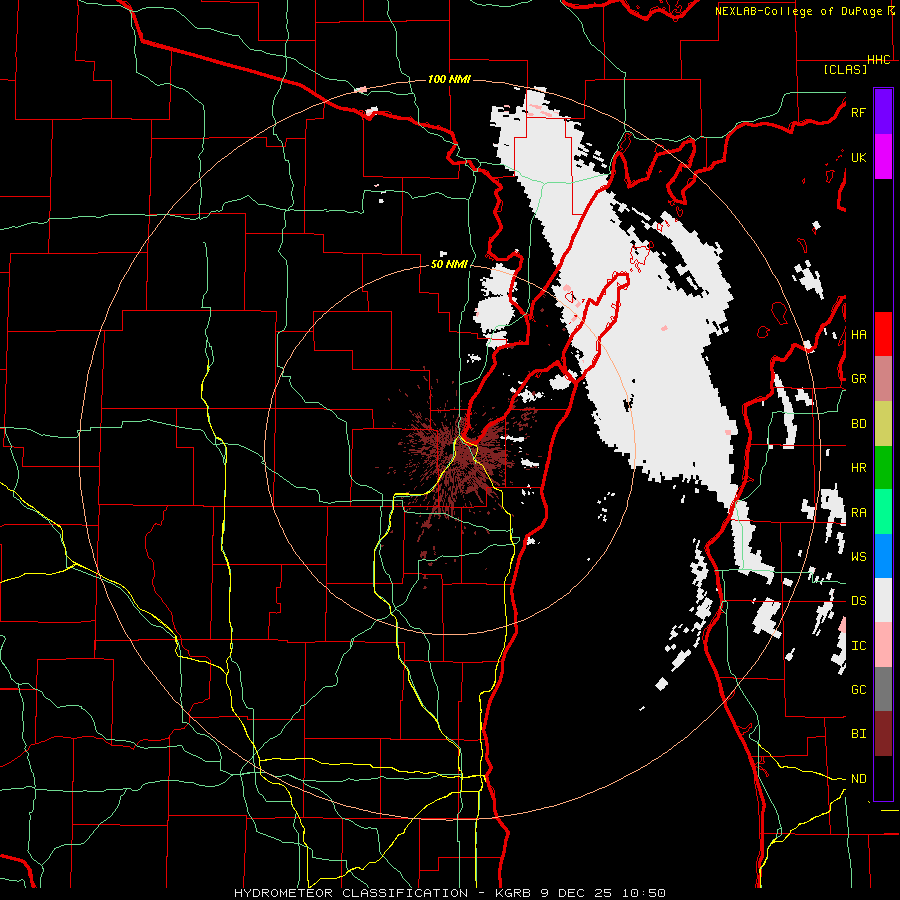This screenshot has width=900, height=900.
Task: Click the DS white legend swatch
Action: [x=883, y=600]
